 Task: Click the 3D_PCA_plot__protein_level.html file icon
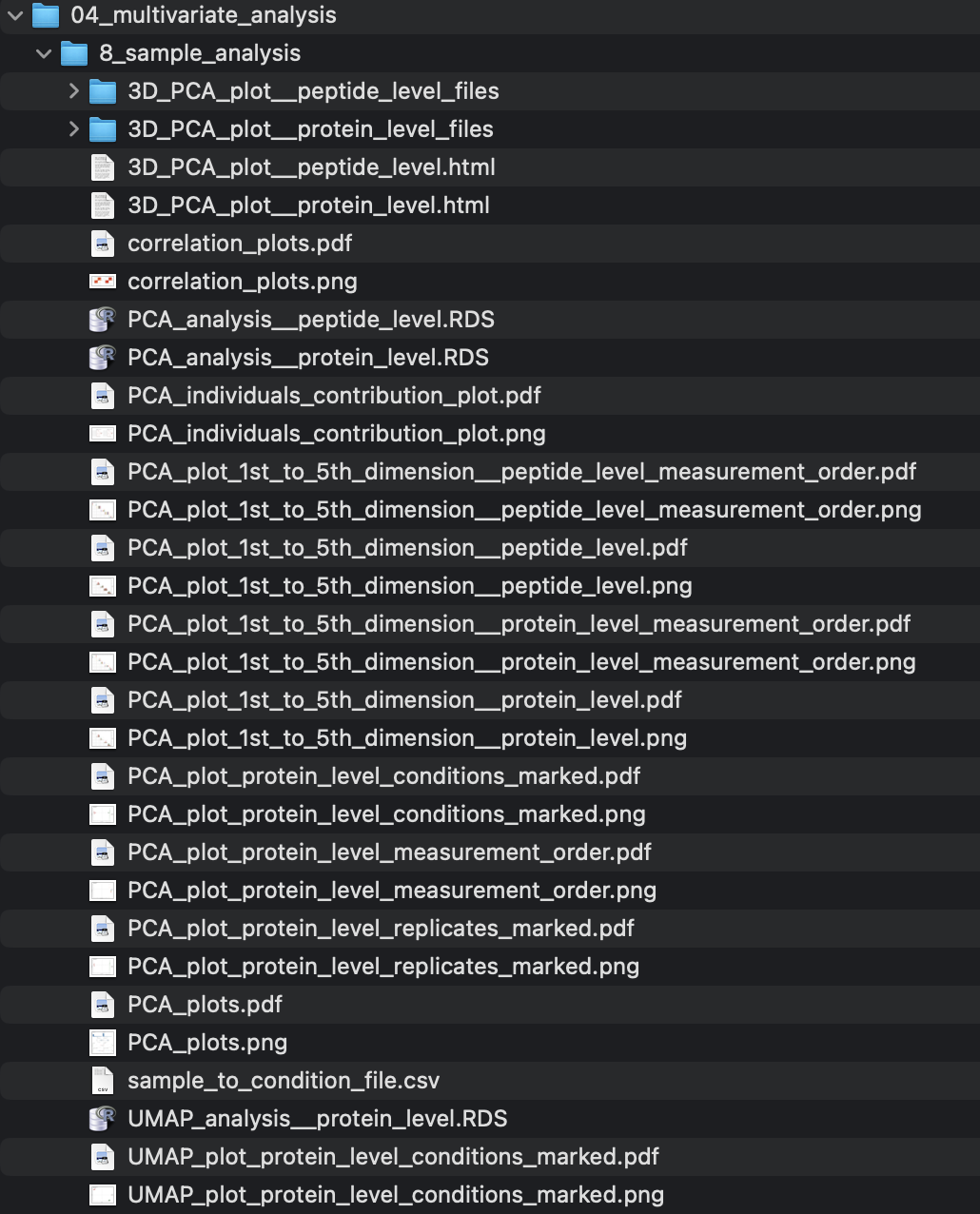[103, 206]
